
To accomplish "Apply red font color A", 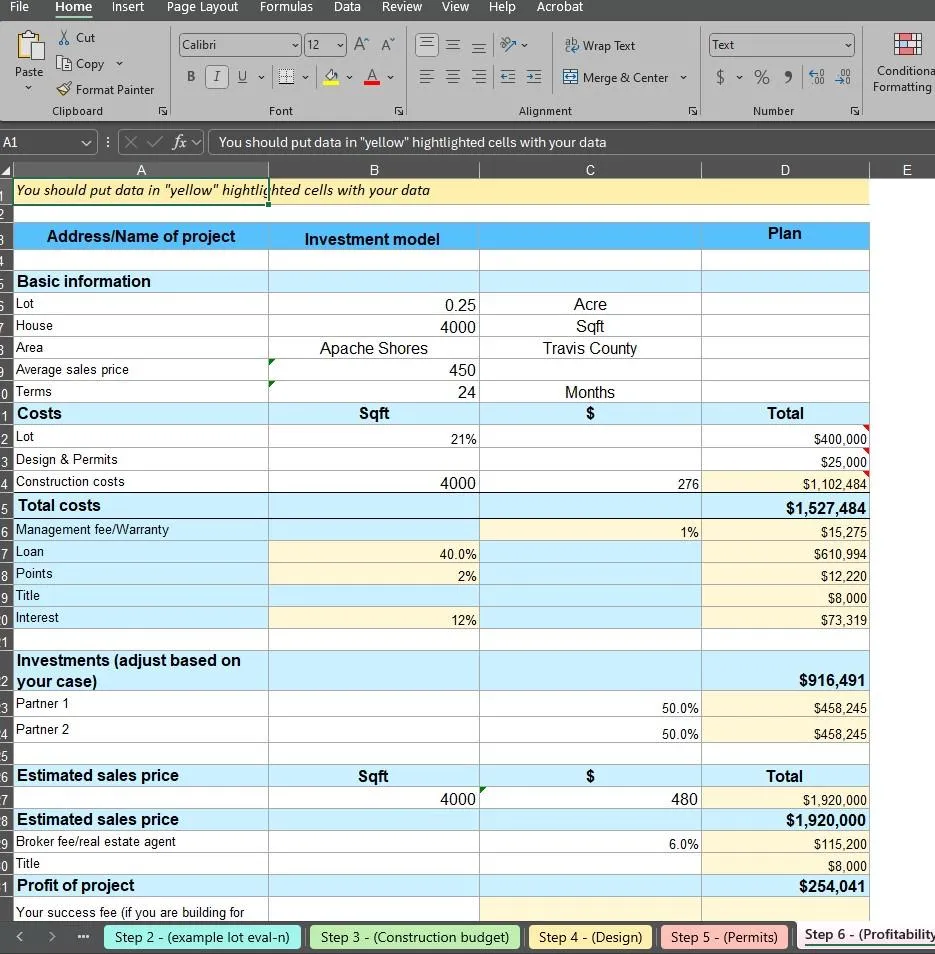I will coord(372,77).
